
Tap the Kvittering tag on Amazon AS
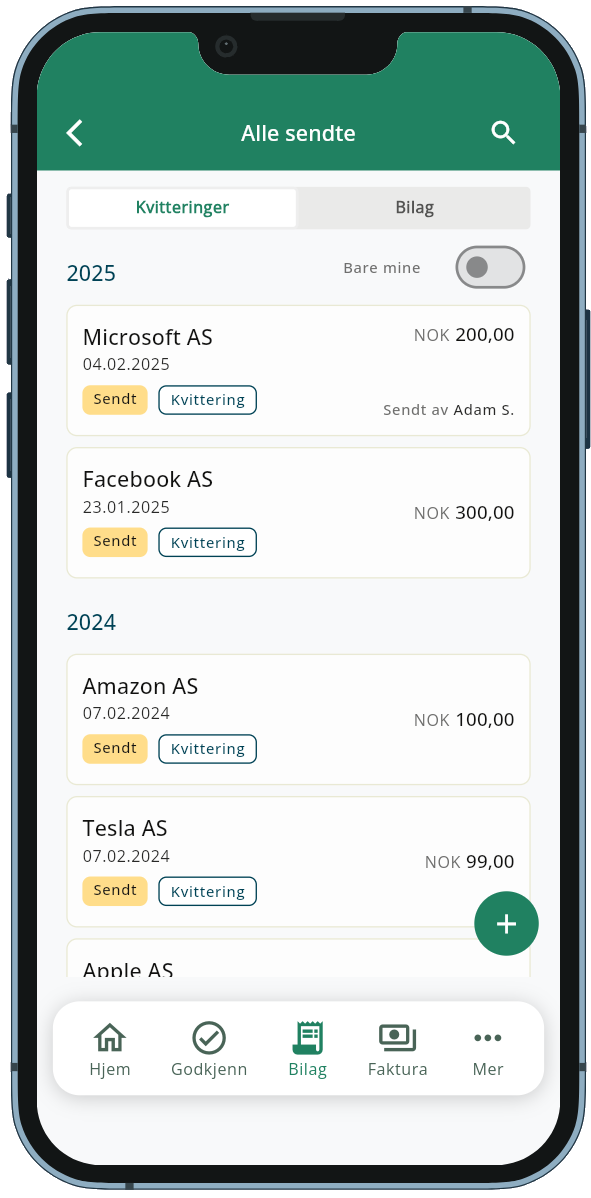pos(208,750)
